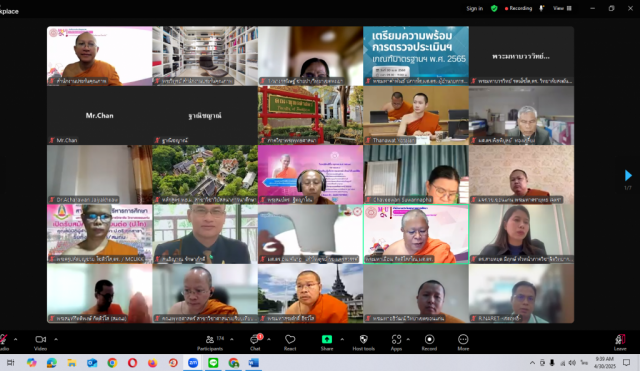Open Host tools shield icon
The width and height of the screenshot is (640, 371).
point(363,342)
